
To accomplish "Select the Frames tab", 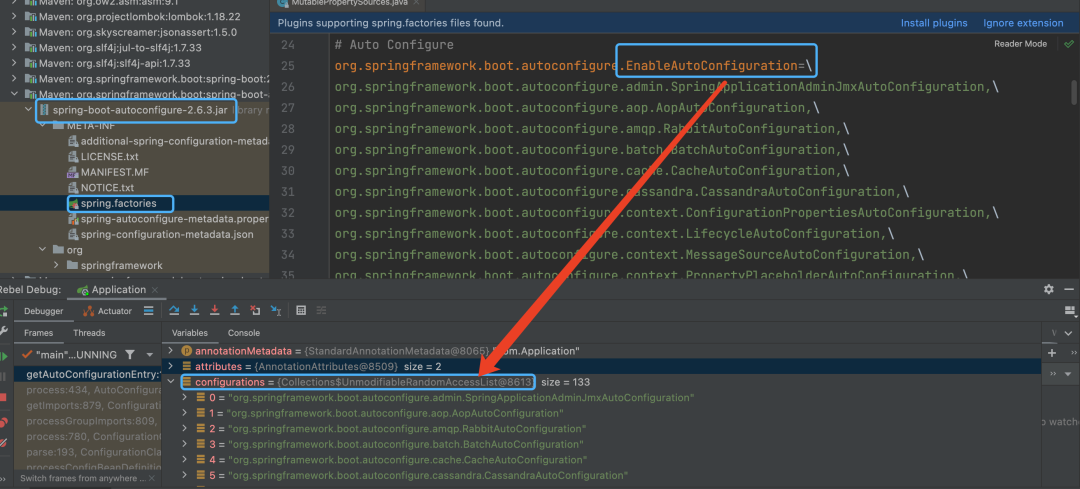I will click(x=38, y=333).
